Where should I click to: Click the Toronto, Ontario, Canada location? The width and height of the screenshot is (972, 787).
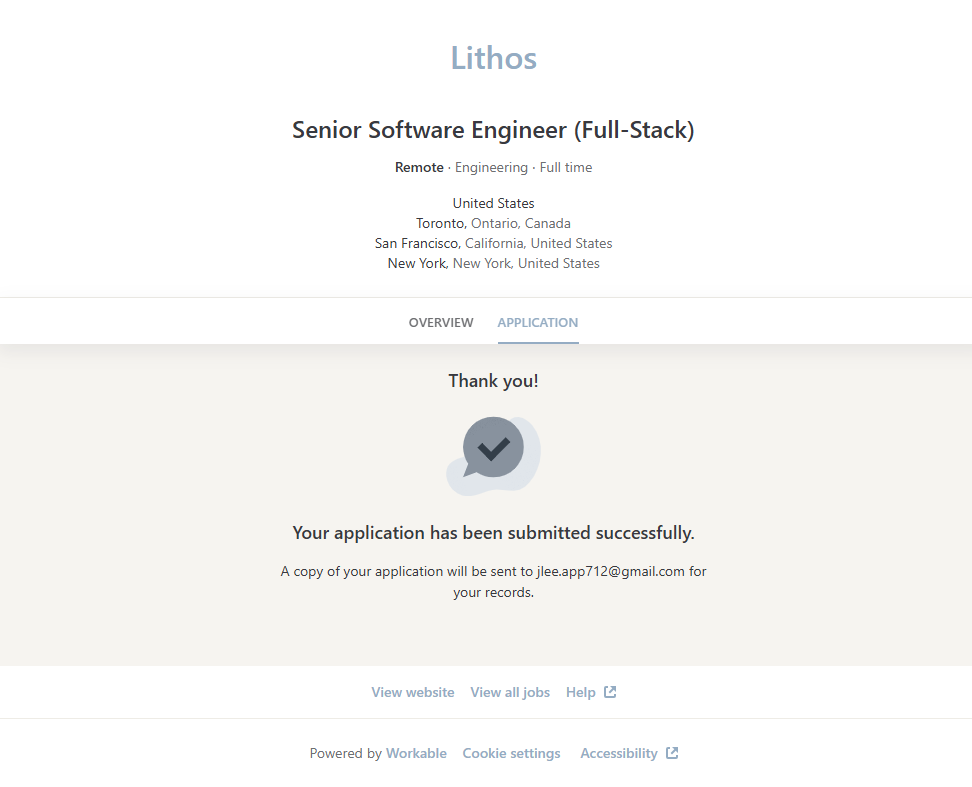(x=493, y=223)
